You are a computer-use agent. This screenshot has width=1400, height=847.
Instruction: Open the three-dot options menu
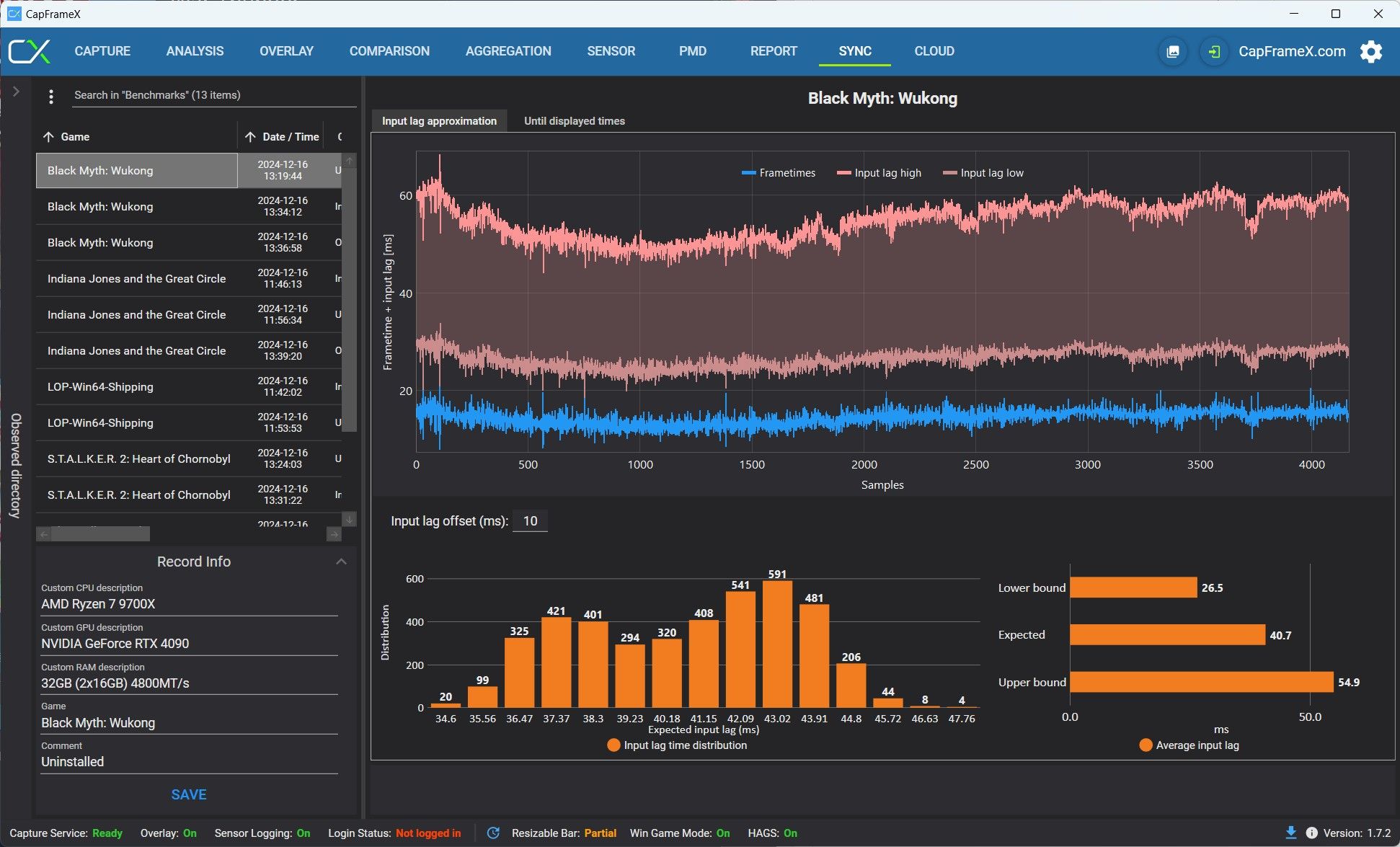[50, 96]
